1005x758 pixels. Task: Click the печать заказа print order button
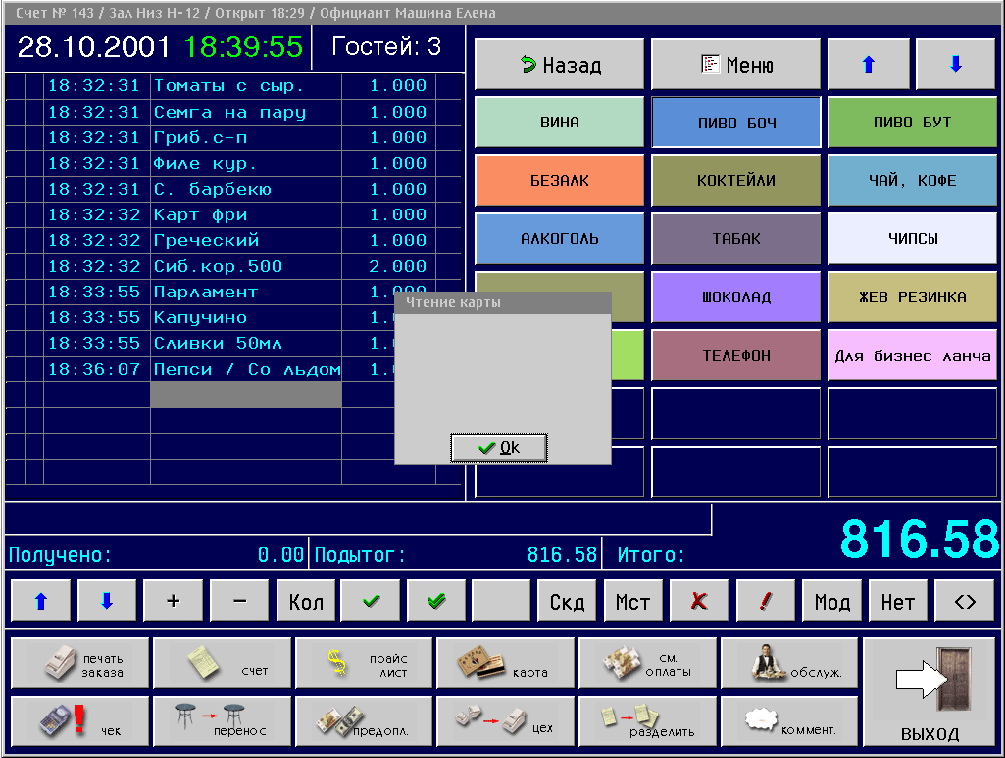point(80,664)
